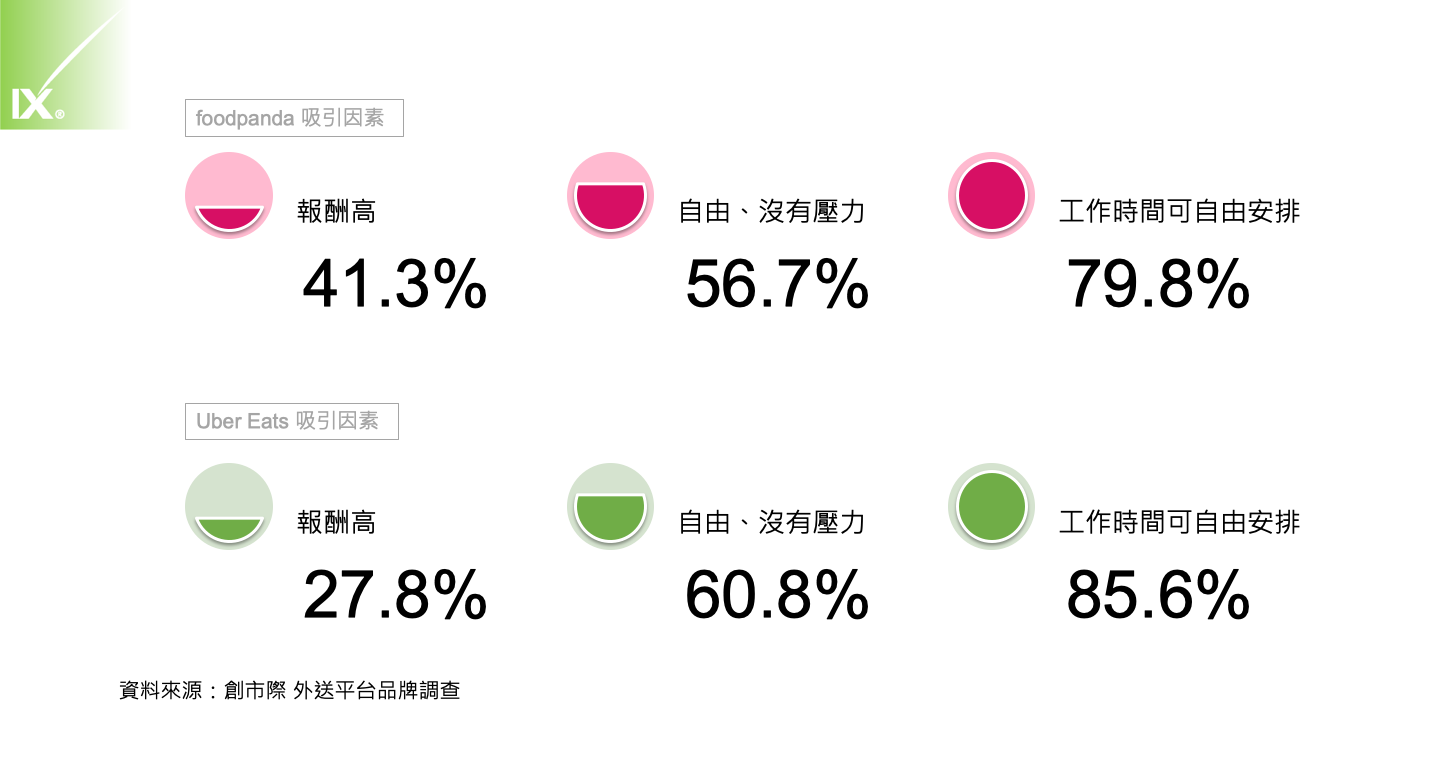Click the green Uber Eats 報酬高 circle icon
Screen dimensions: 1440x761
(x=229, y=507)
